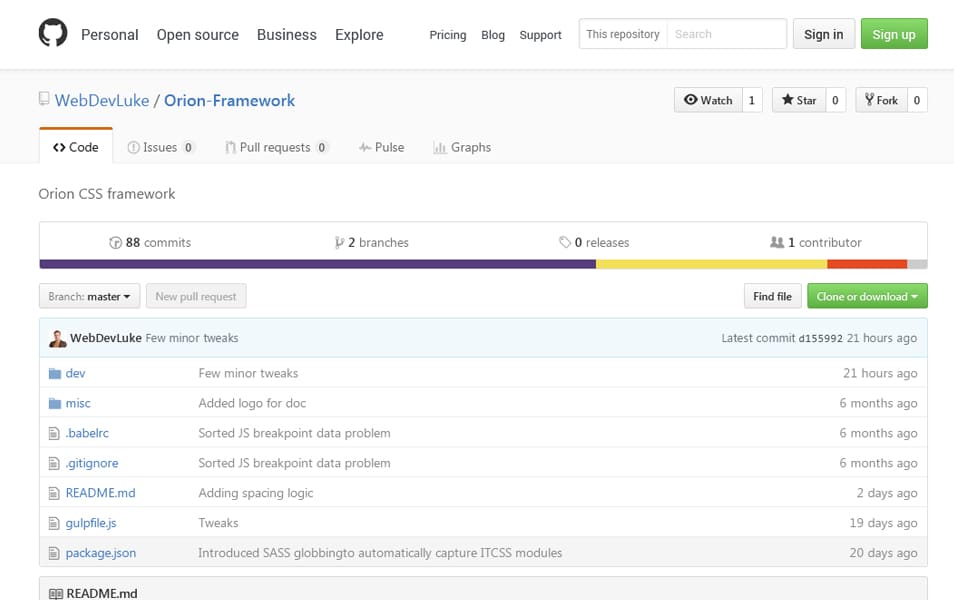Focus the repository Search field

click(726, 34)
